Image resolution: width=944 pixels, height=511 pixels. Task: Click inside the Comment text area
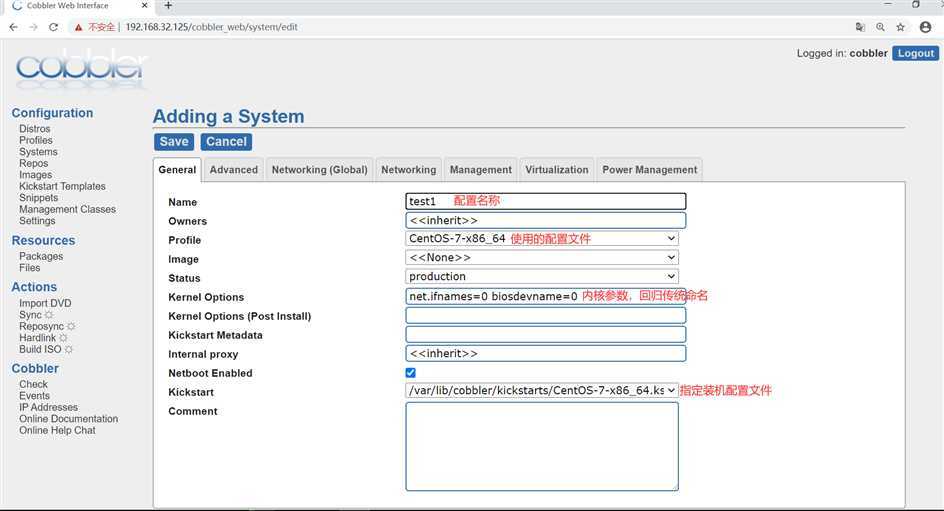click(542, 447)
